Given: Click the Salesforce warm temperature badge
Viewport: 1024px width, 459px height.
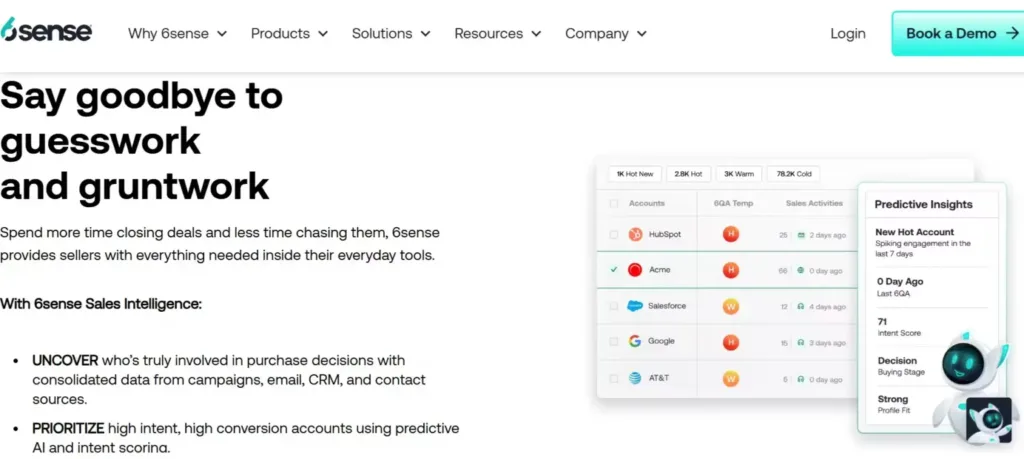Looking at the screenshot, I should (731, 306).
